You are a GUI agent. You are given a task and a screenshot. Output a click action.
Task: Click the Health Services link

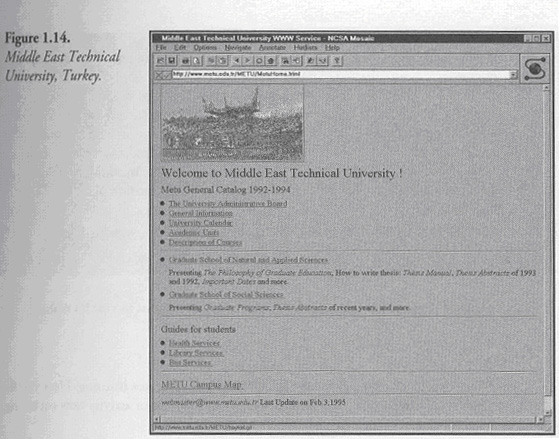click(x=194, y=343)
